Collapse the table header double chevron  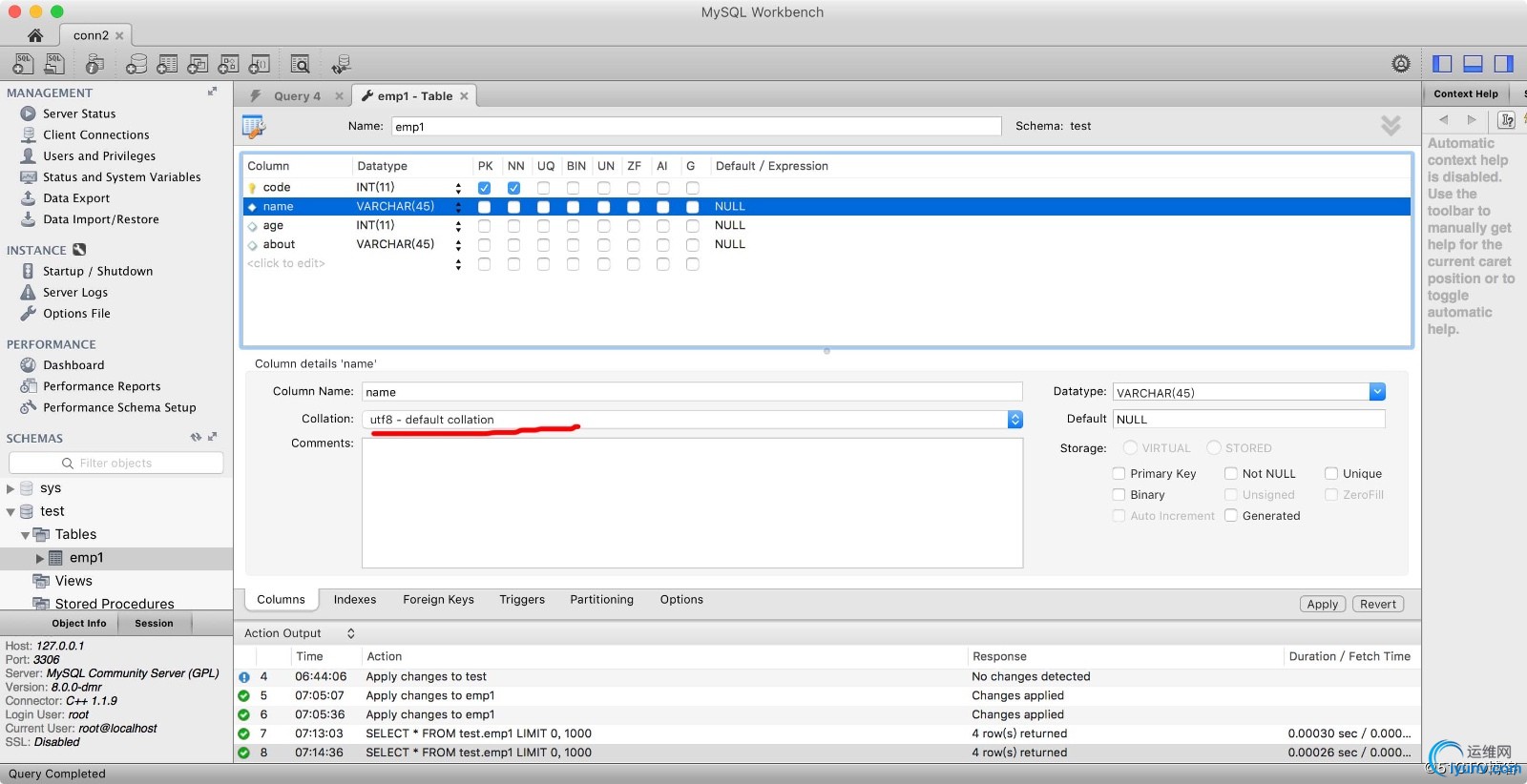click(1391, 125)
